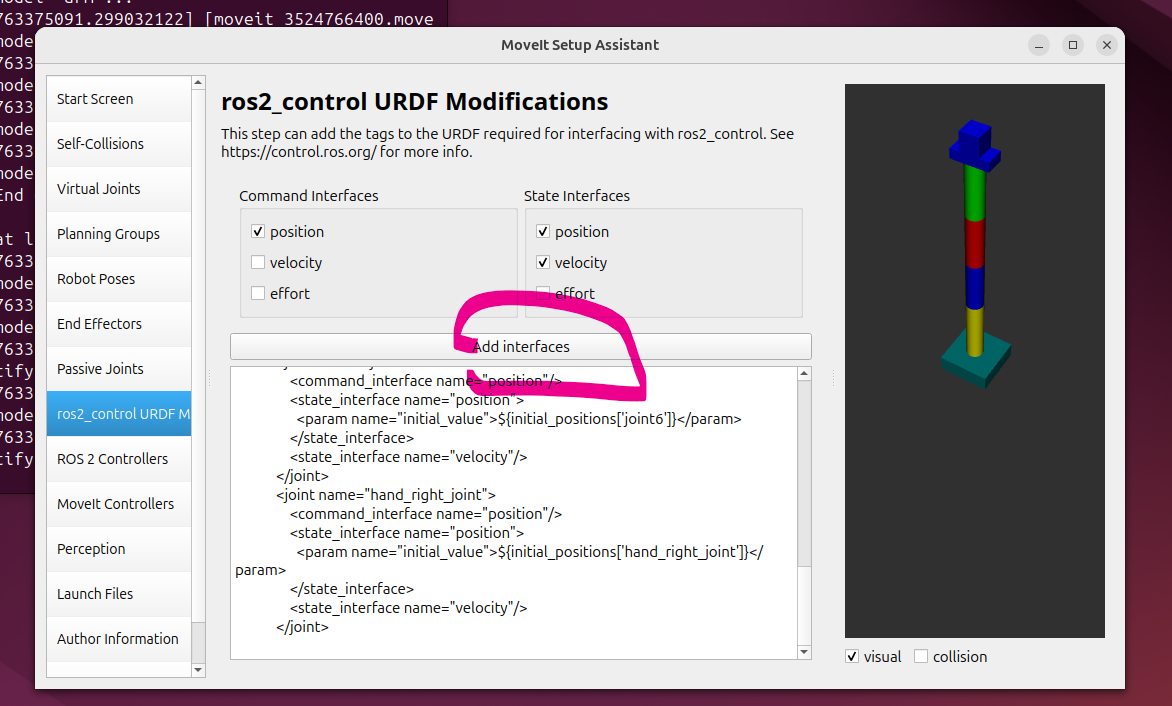
Task: Open ROS 2 Controllers step
Action: coord(119,459)
